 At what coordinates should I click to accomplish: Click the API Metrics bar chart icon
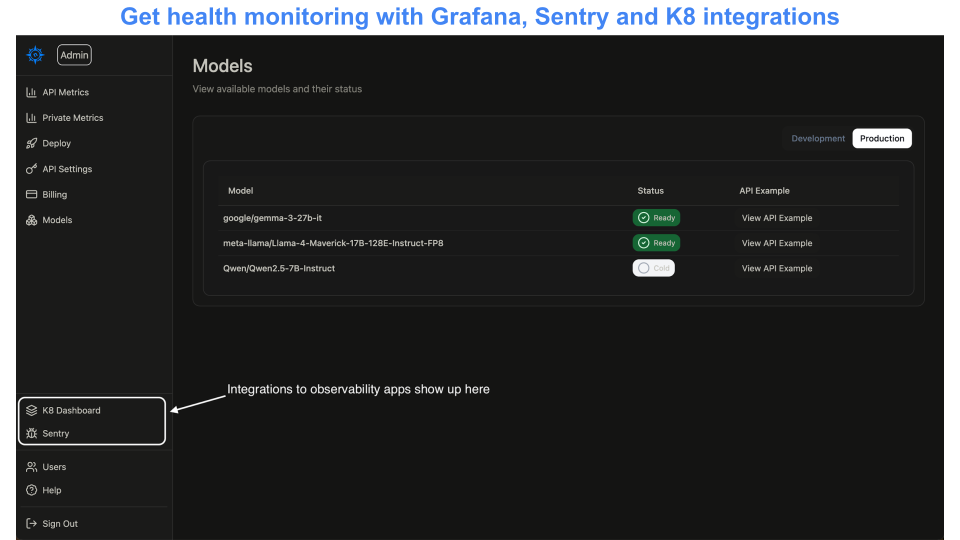[31, 92]
